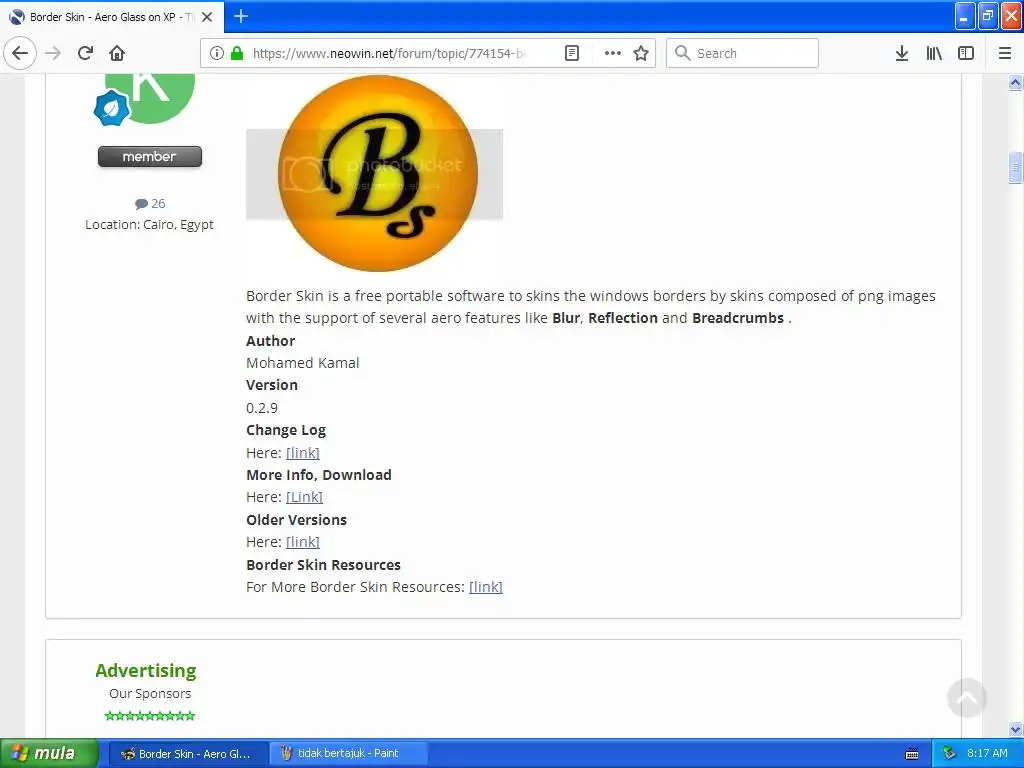Select the Border Skin - Aero Glass tab
1024x768 pixels.
[x=111, y=17]
